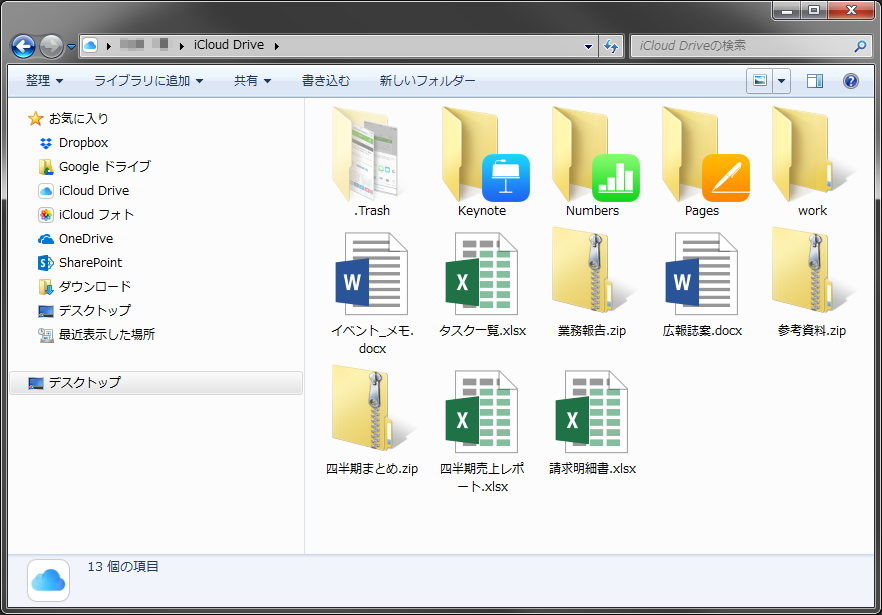Screen dimensions: 882x615
Task: Expand the address bar history dropdown
Action: coord(586,46)
